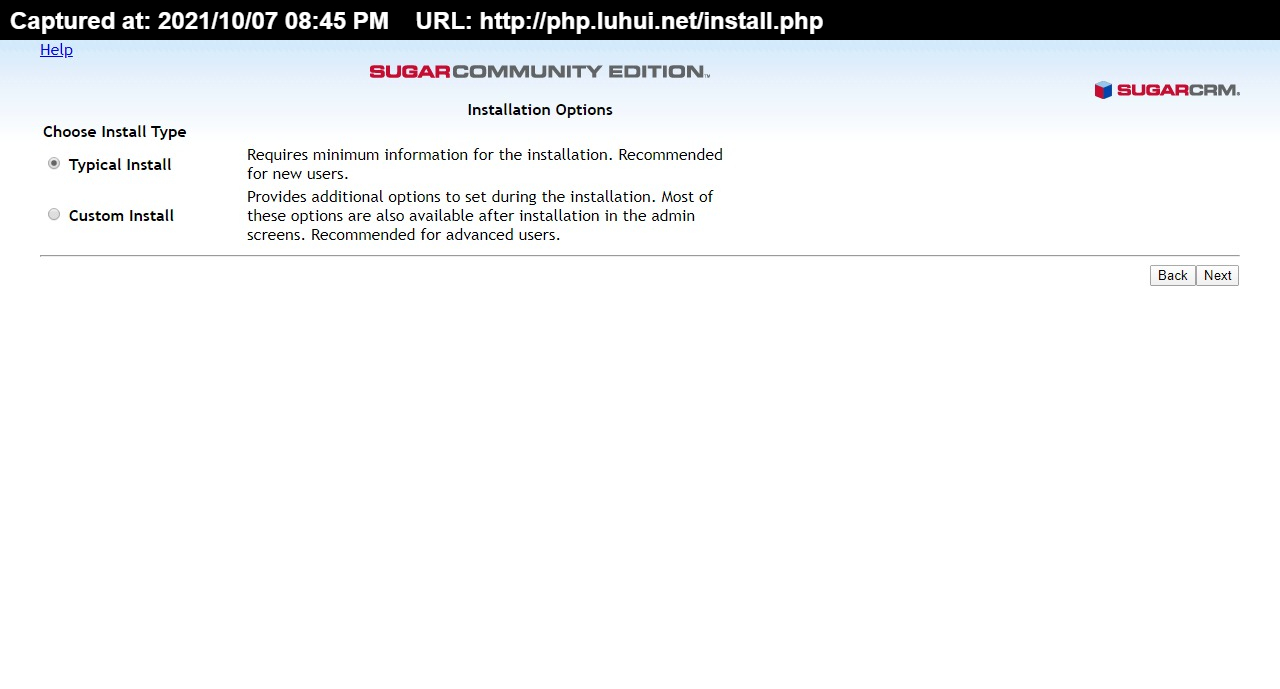Click the SugarCRM cube logo
This screenshot has height=689, width=1280.
coord(1167,90)
